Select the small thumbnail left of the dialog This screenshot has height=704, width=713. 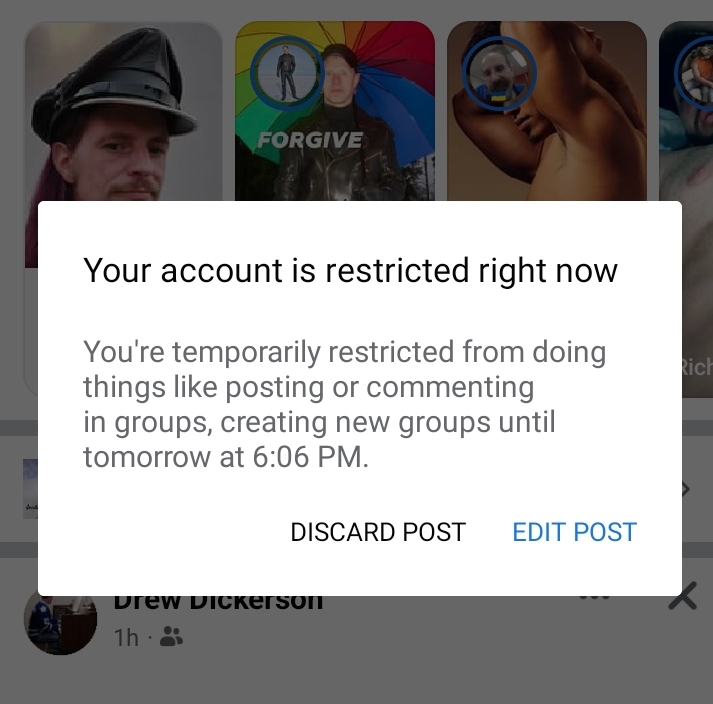30,489
